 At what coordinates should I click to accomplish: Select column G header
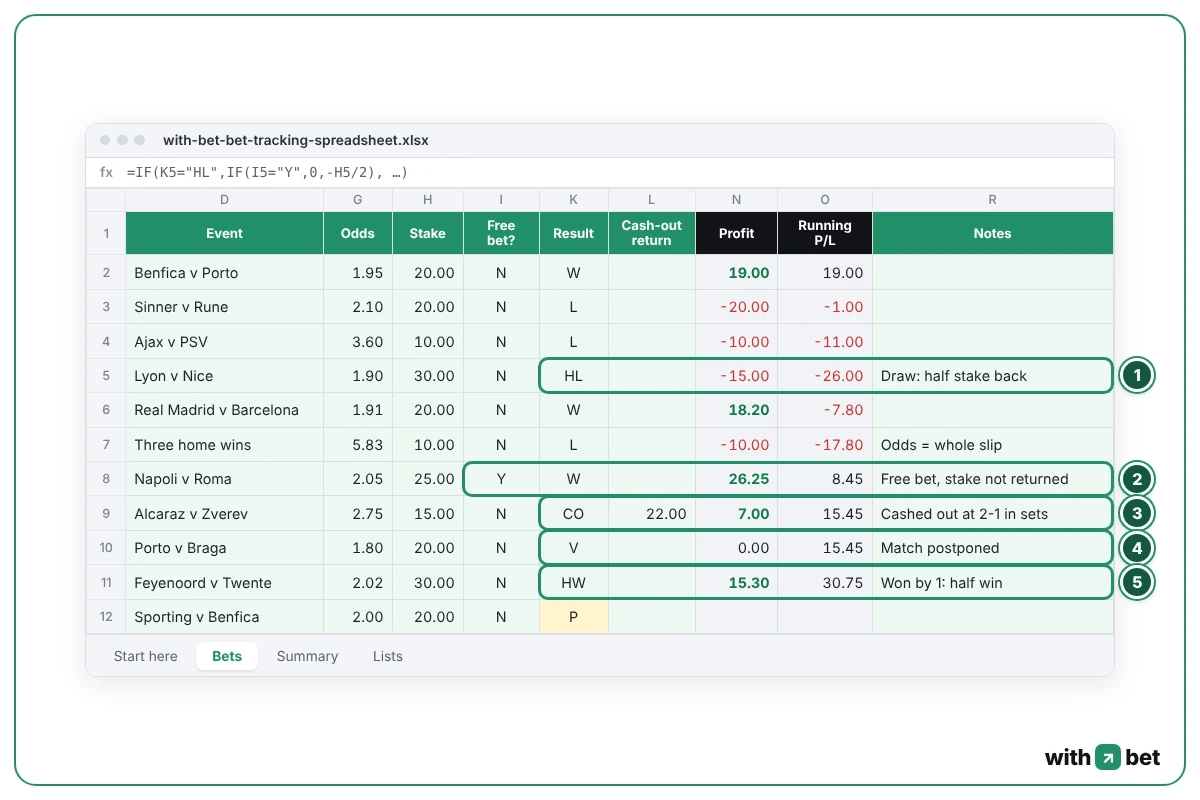pyautogui.click(x=358, y=200)
